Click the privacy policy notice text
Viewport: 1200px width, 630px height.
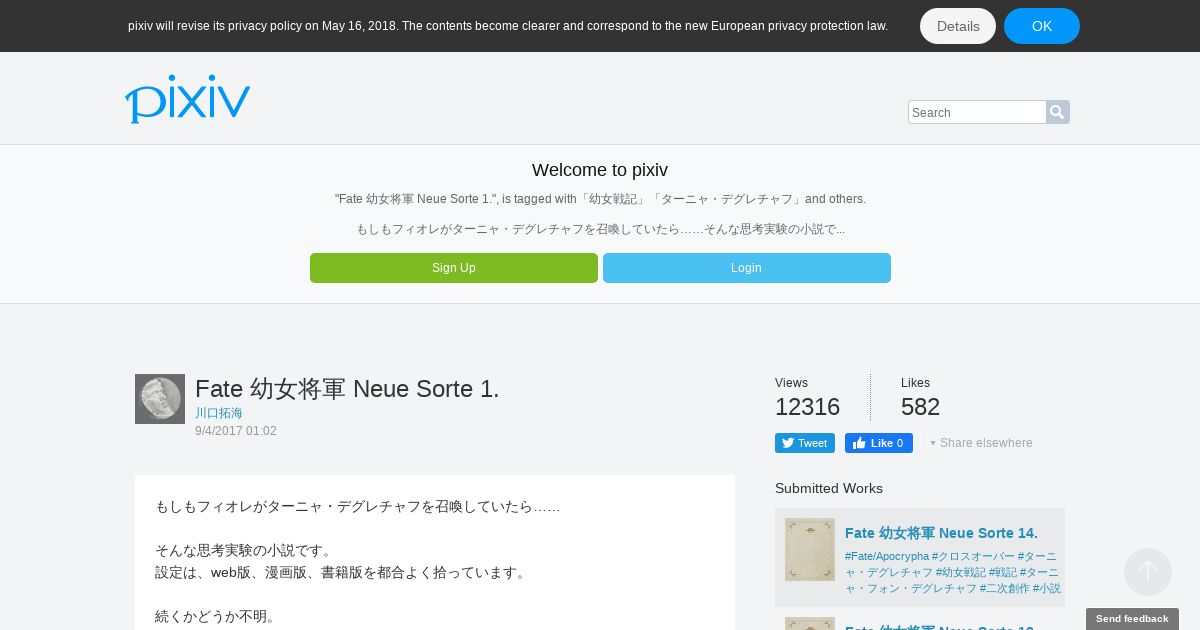coord(508,26)
